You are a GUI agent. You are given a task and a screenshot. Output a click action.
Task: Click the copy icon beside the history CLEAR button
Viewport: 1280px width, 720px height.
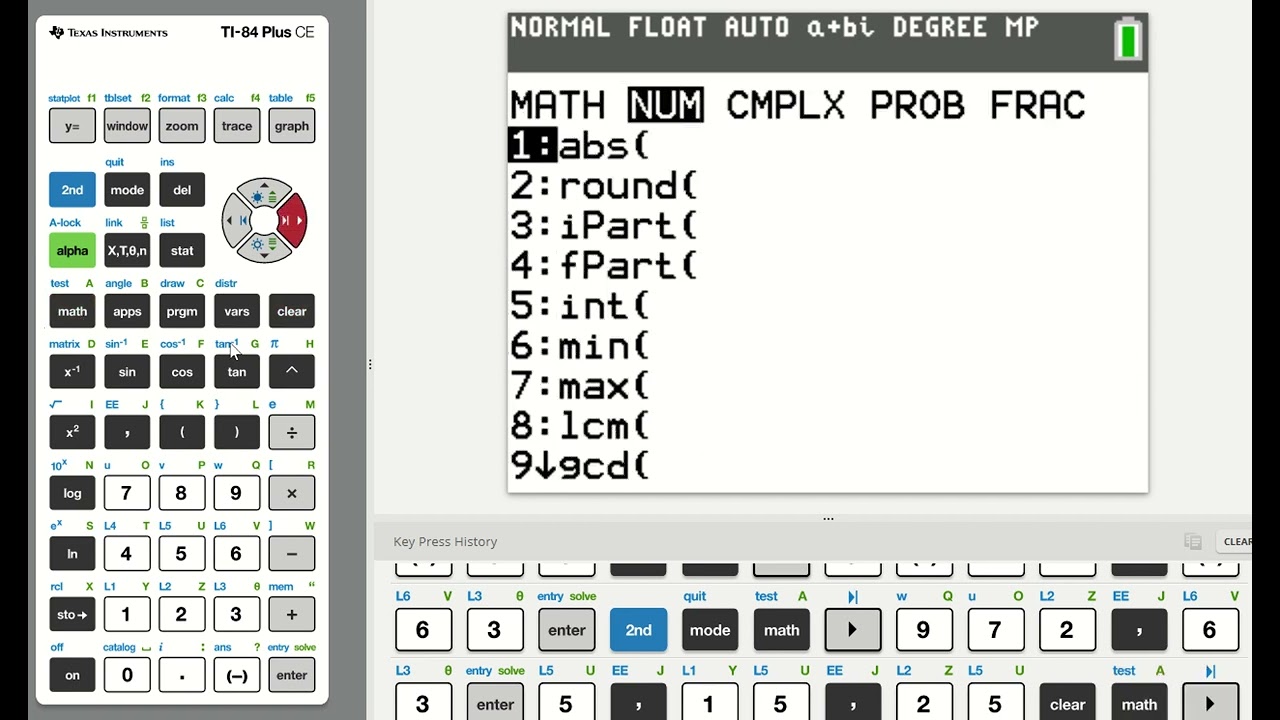click(1193, 541)
